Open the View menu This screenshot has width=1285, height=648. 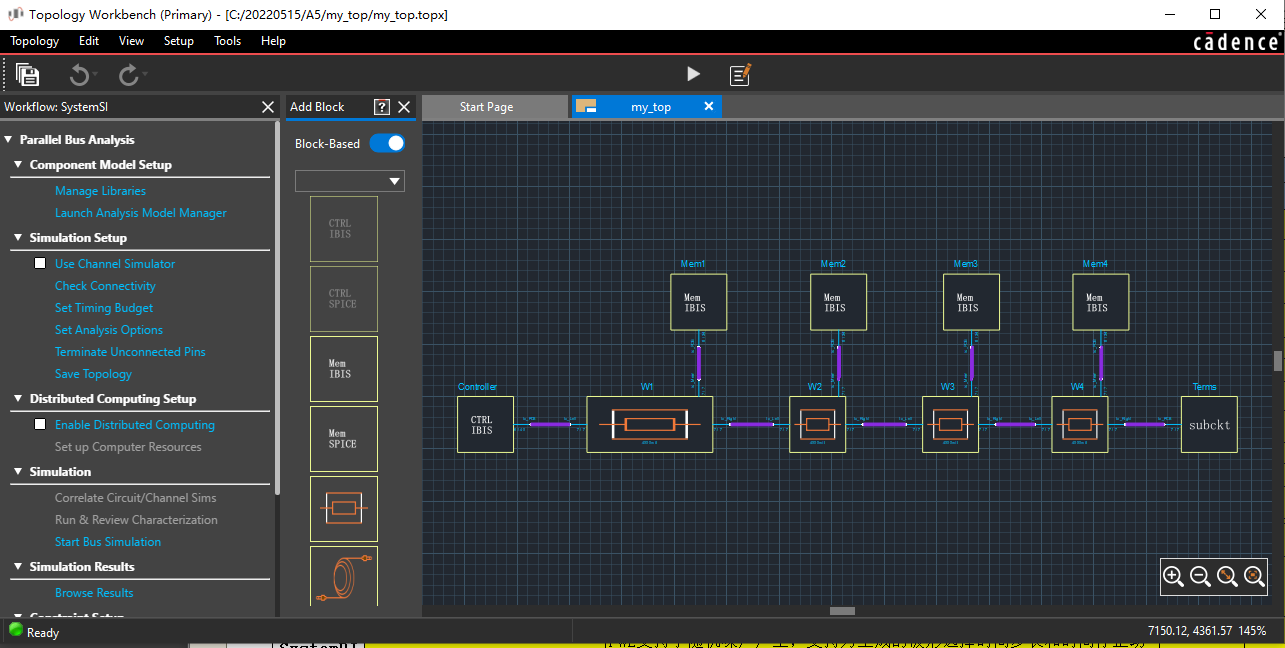point(131,41)
